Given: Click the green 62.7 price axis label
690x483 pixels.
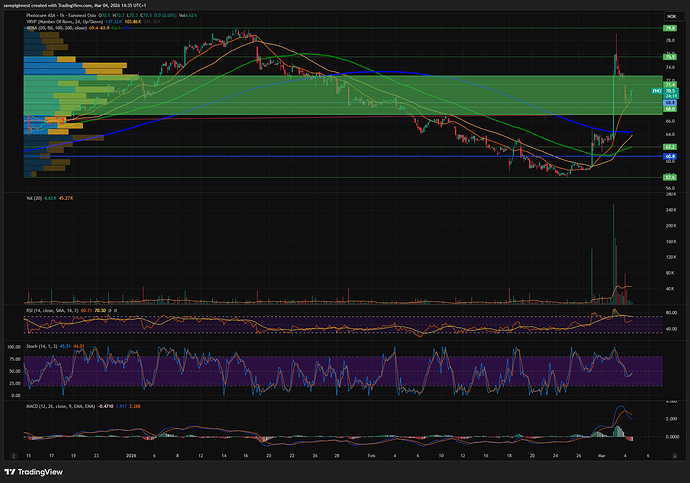Looking at the screenshot, I should coord(670,146).
